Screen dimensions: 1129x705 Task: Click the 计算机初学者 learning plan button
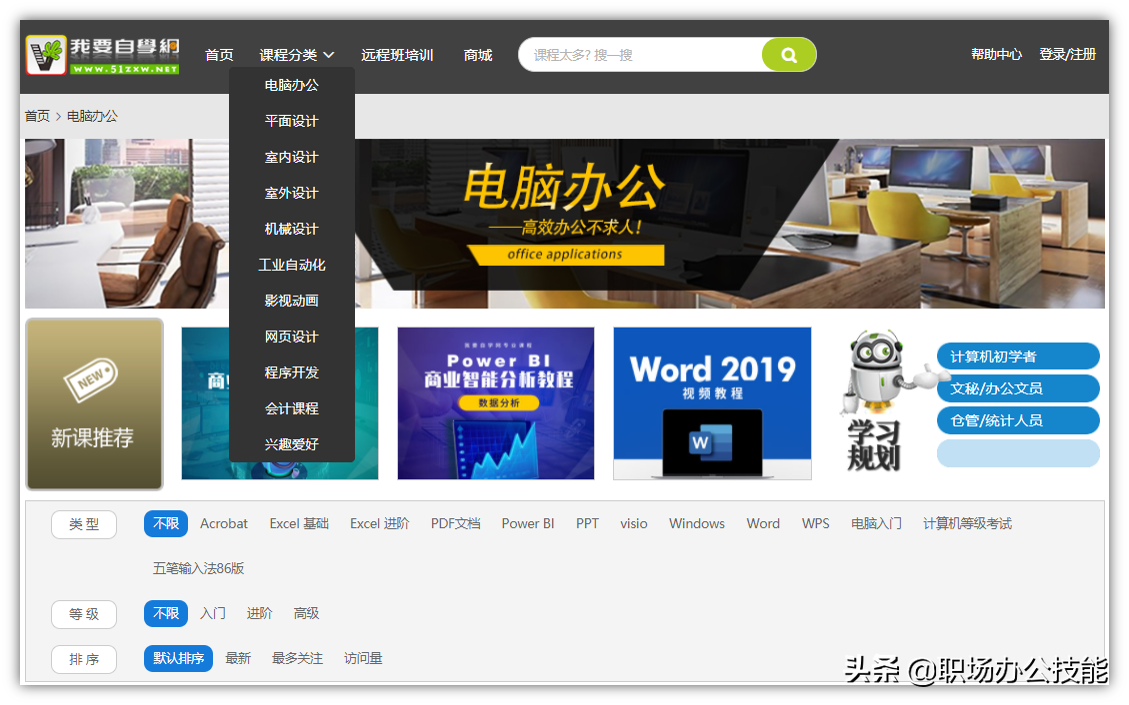pos(1017,356)
